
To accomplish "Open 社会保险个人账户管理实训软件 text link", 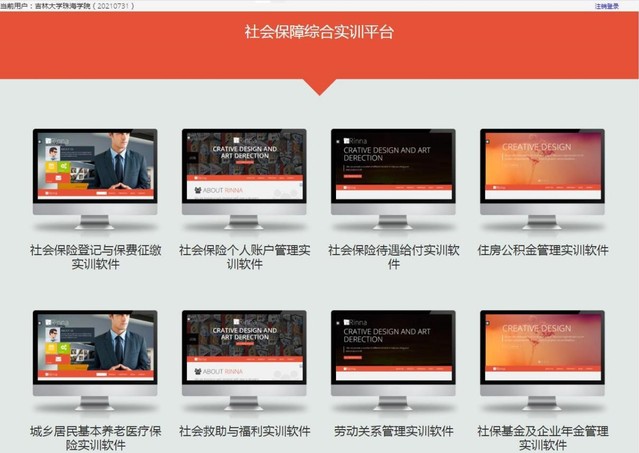I will click(x=244, y=257).
